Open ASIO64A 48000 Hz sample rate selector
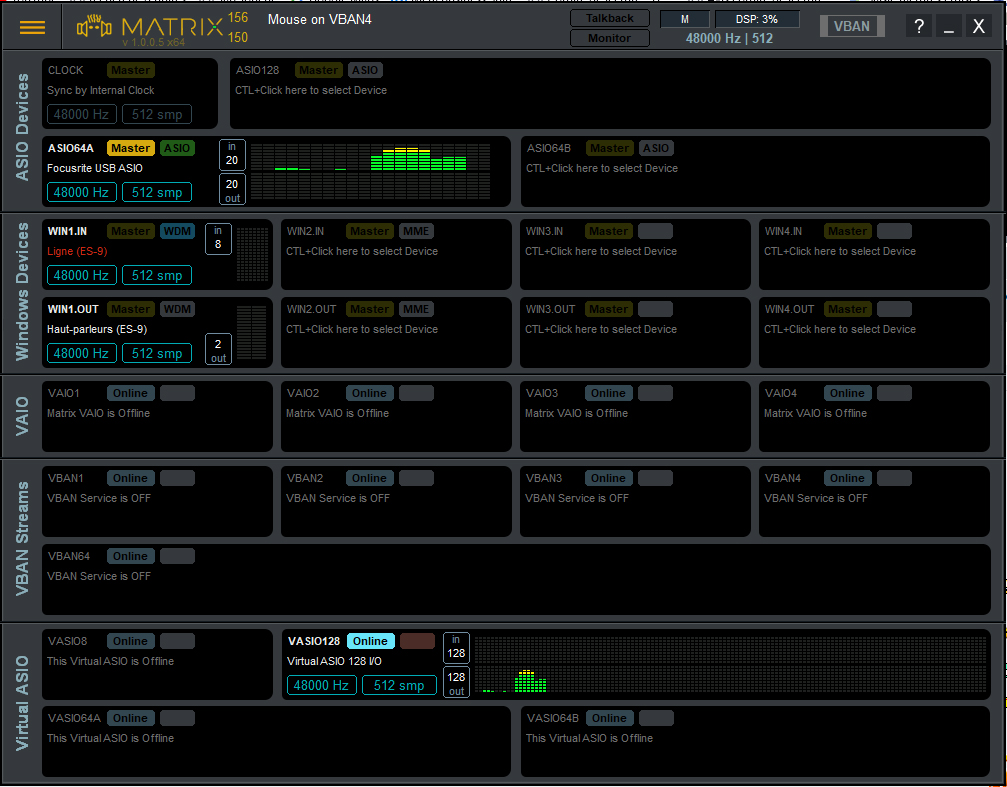 81,192
